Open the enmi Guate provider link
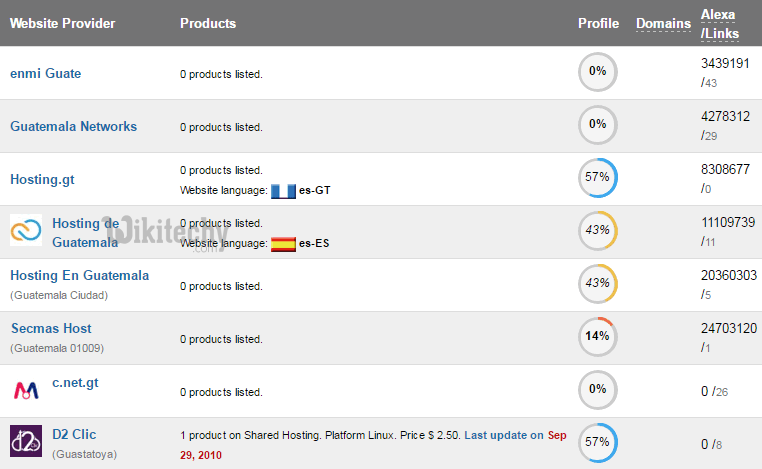 [x=46, y=73]
